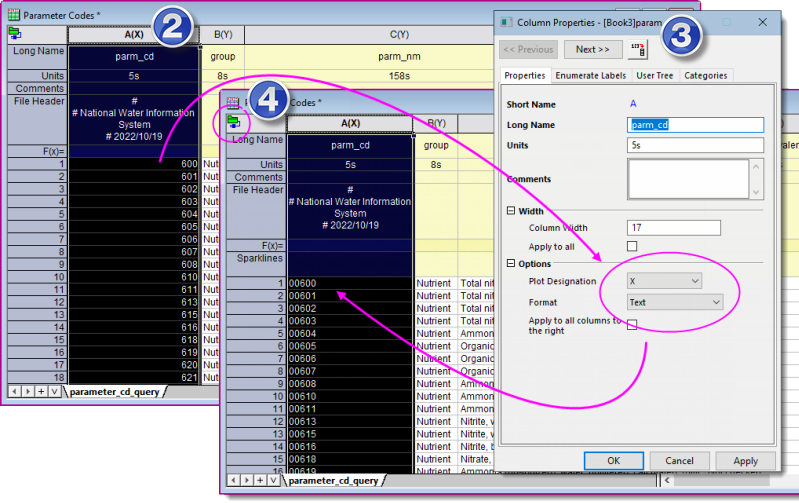Click the Comments text area

click(x=688, y=179)
